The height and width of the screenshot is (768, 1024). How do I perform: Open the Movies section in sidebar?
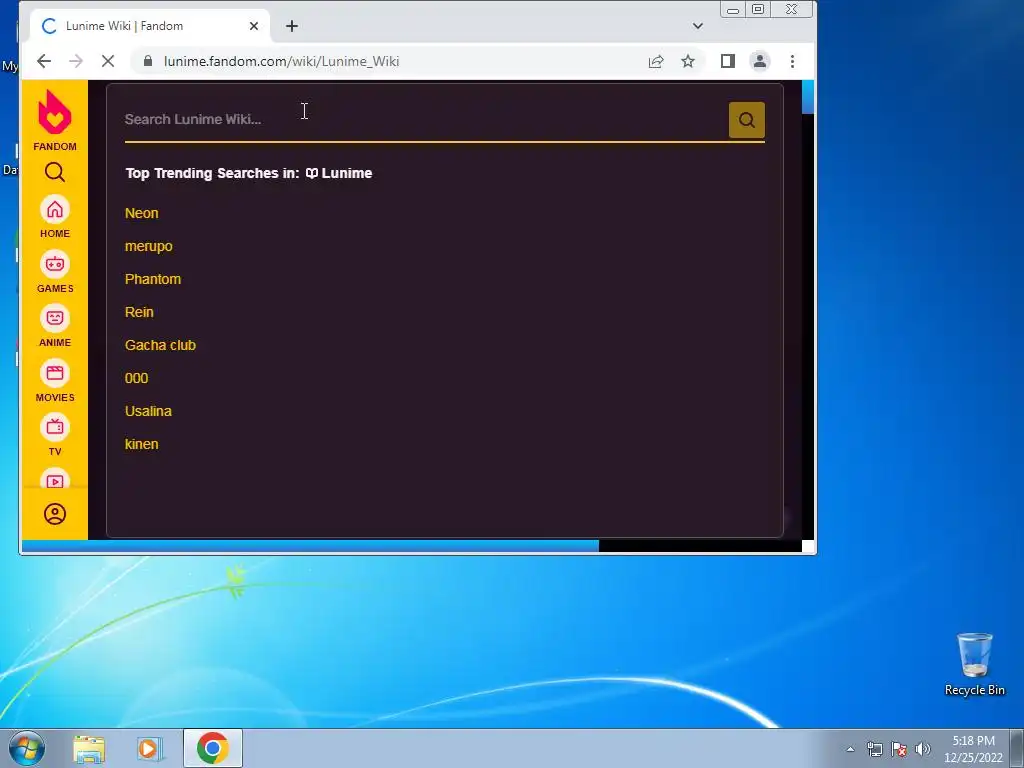[x=55, y=381]
